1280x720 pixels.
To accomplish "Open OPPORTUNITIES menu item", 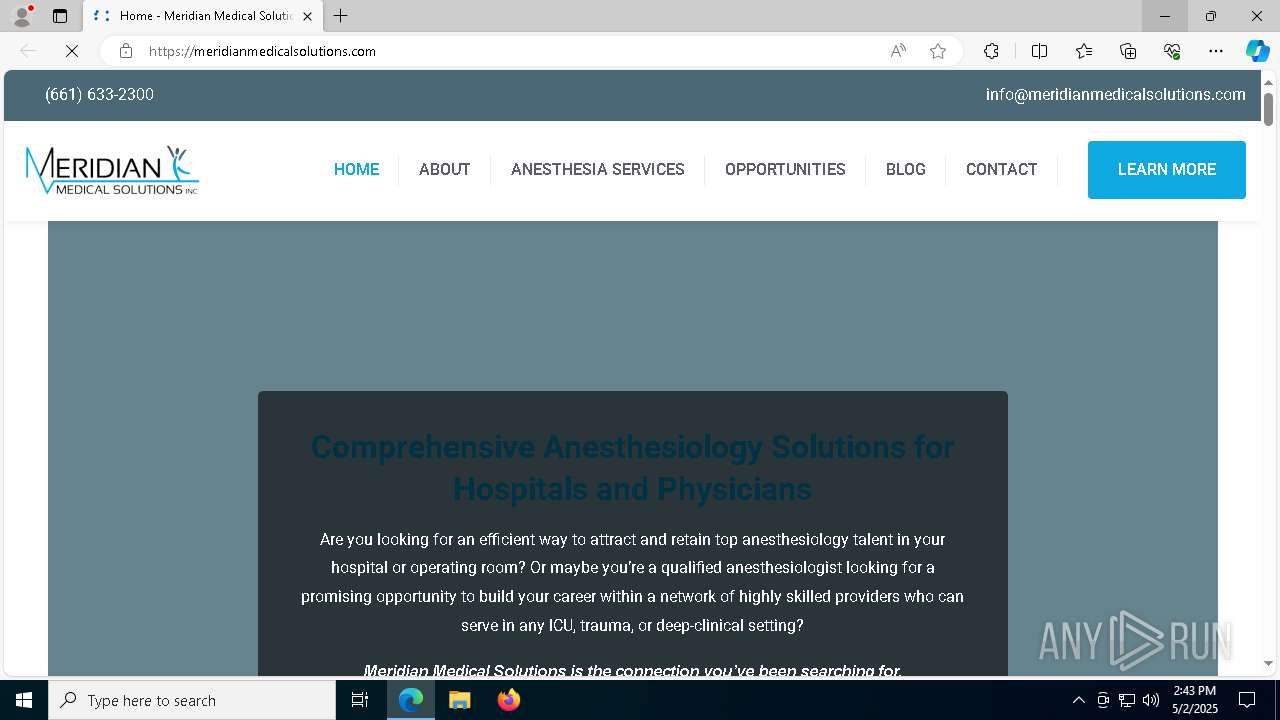I will (785, 170).
